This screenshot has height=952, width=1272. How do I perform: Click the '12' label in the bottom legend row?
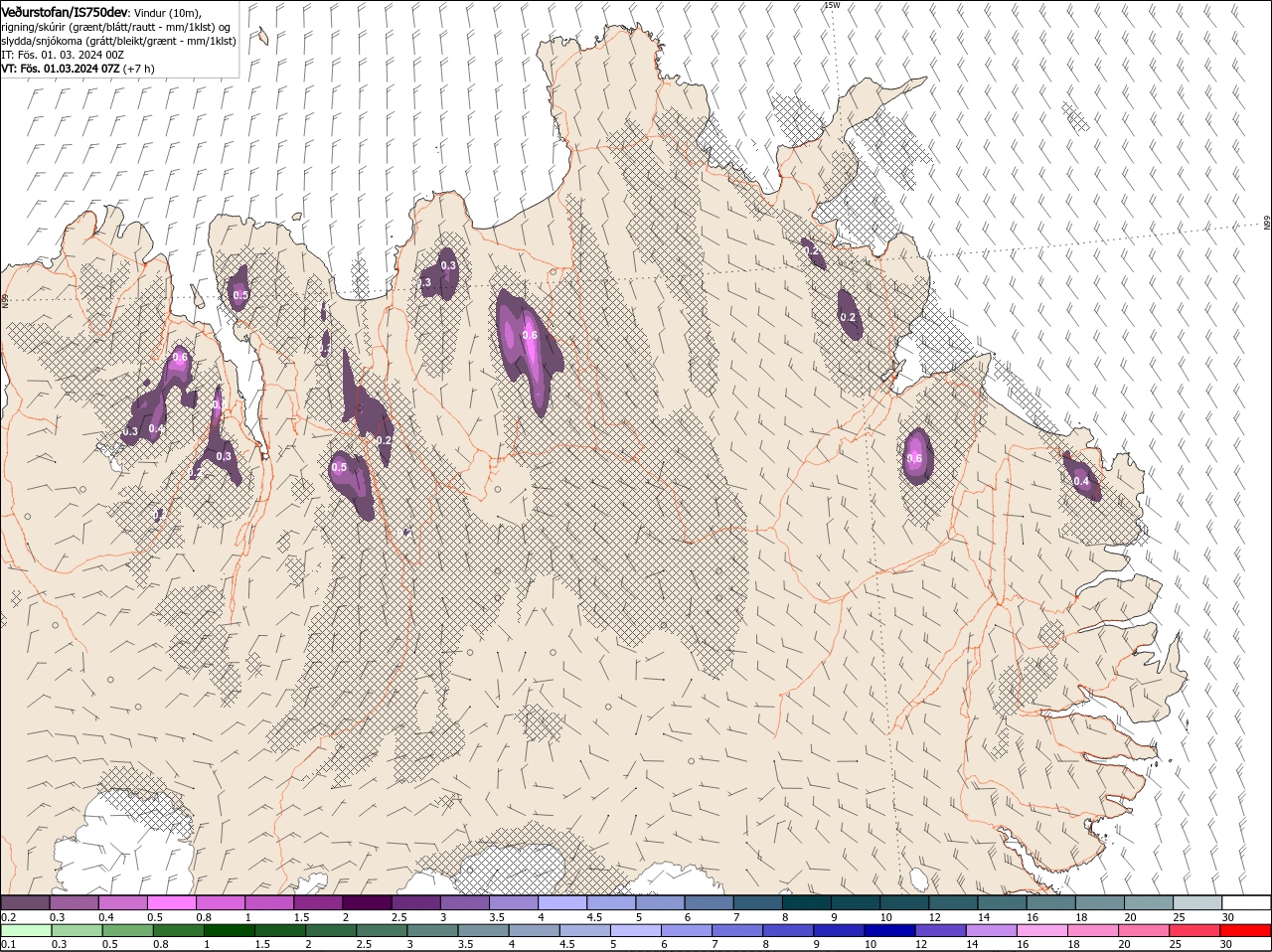click(921, 944)
